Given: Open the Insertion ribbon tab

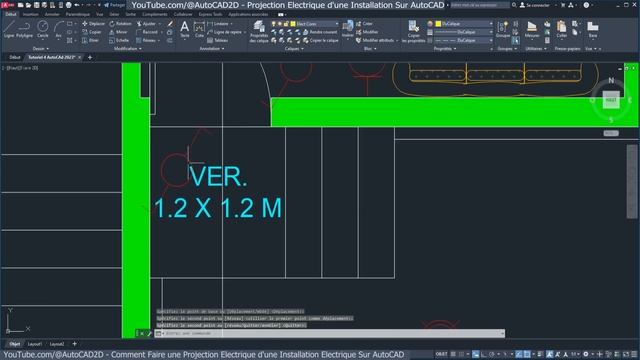Looking at the screenshot, I should coord(31,14).
